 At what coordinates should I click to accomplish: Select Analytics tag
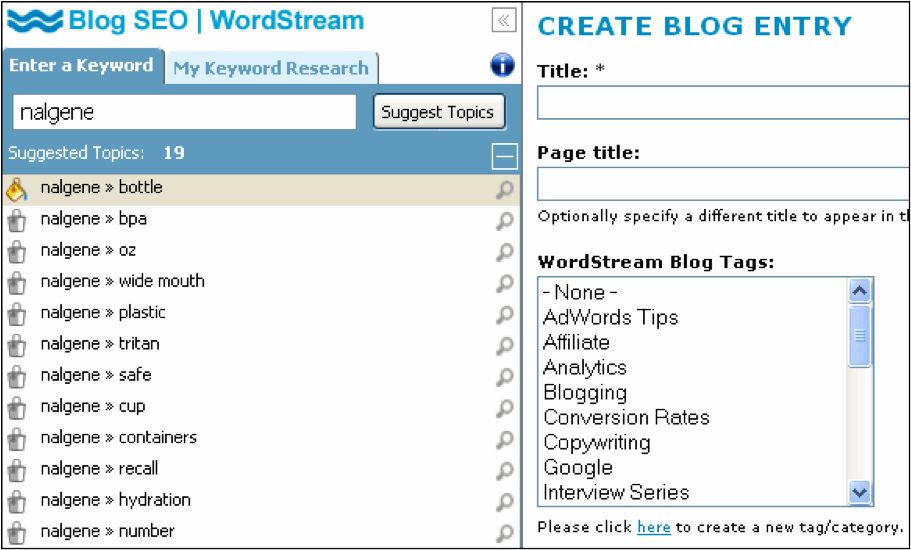584,367
